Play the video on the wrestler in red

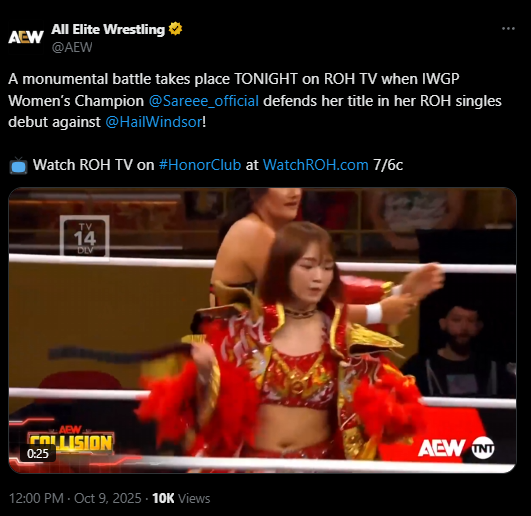click(x=262, y=330)
